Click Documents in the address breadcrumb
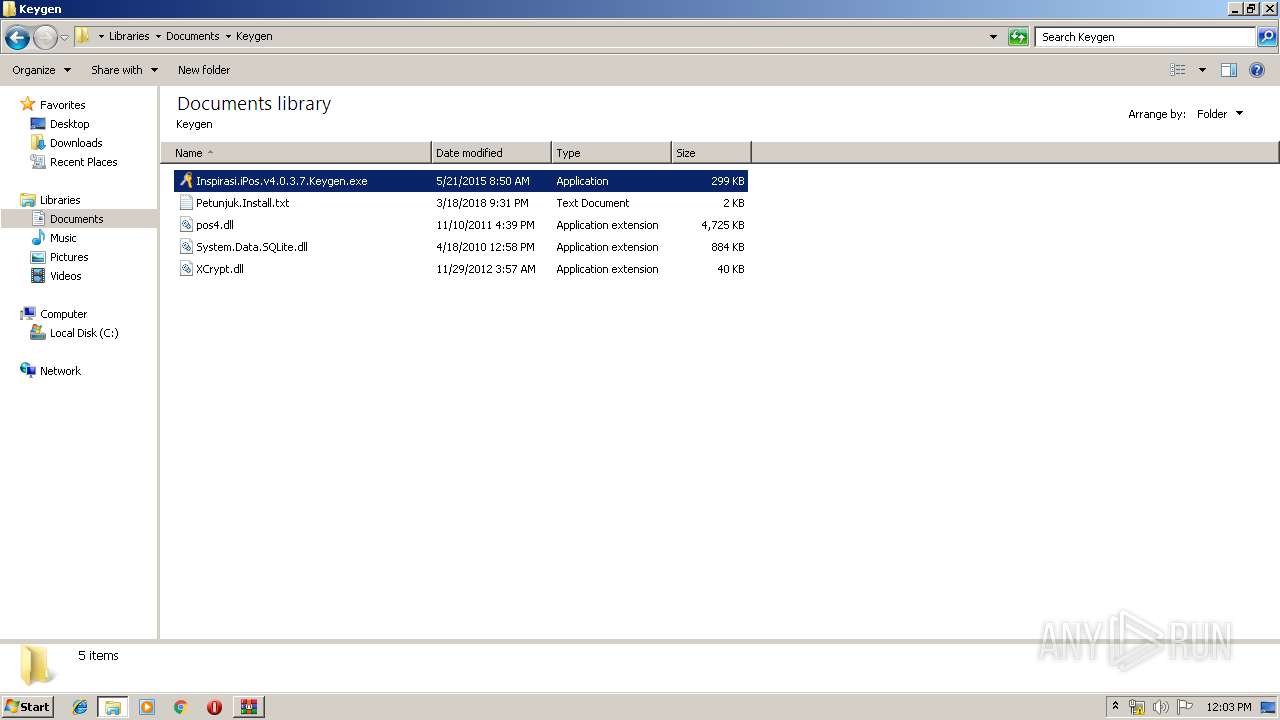This screenshot has width=1280, height=720. pyautogui.click(x=192, y=36)
